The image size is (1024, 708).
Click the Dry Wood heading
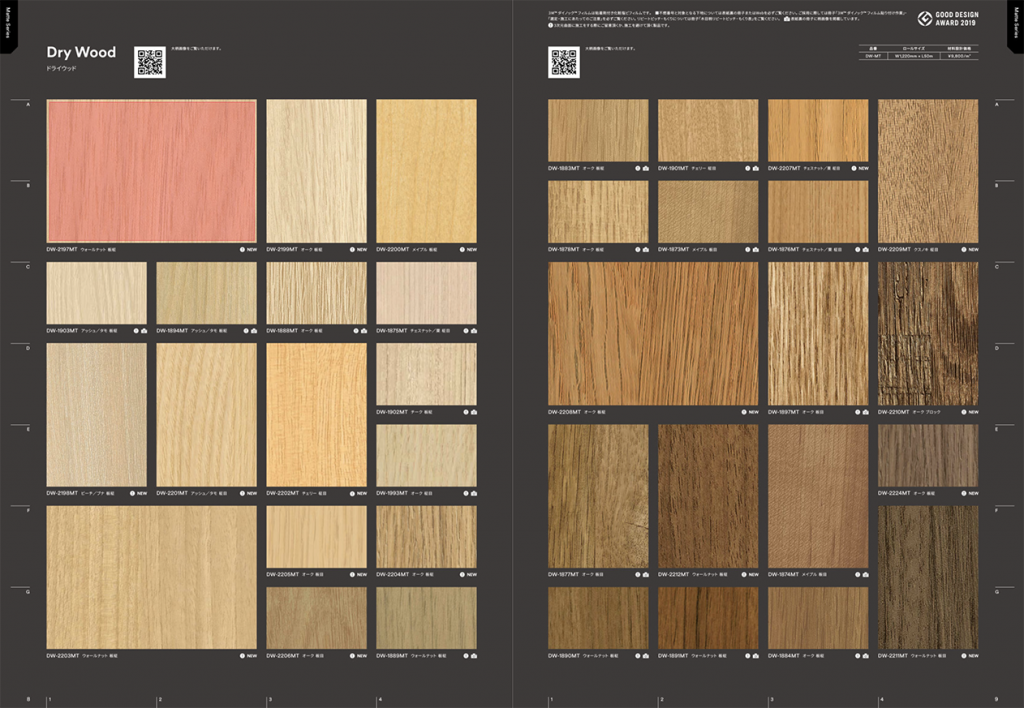click(81, 52)
